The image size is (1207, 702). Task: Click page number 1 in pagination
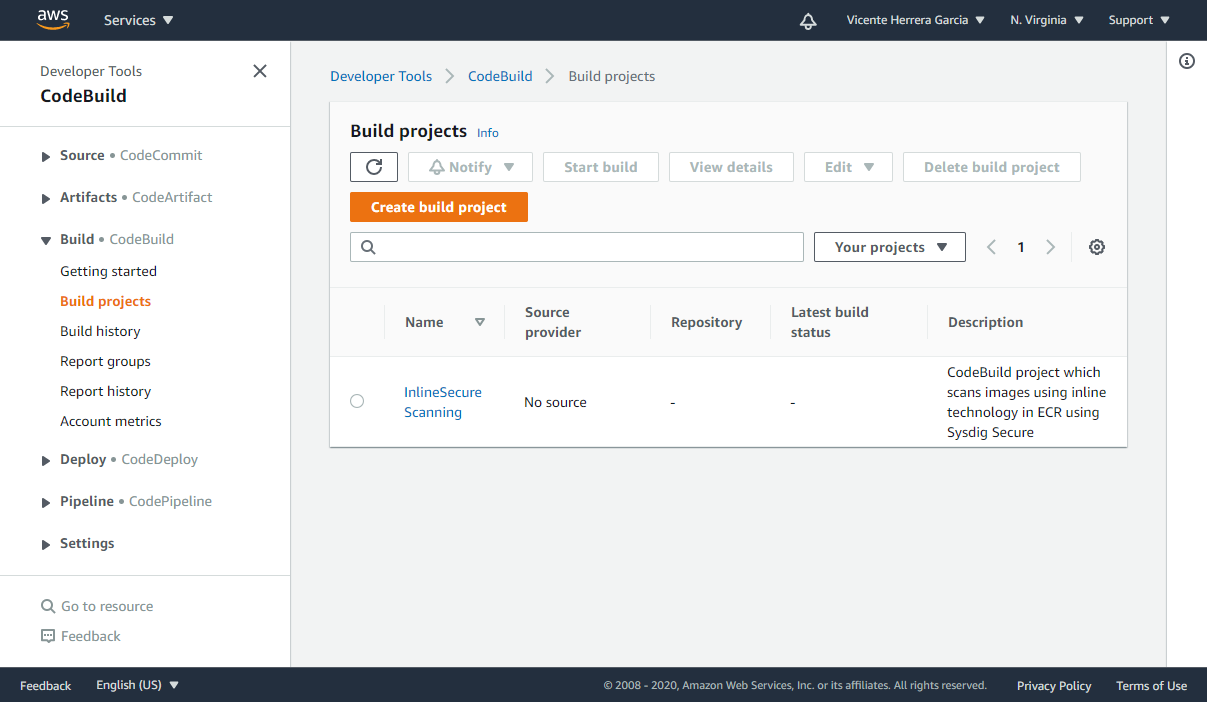1021,247
